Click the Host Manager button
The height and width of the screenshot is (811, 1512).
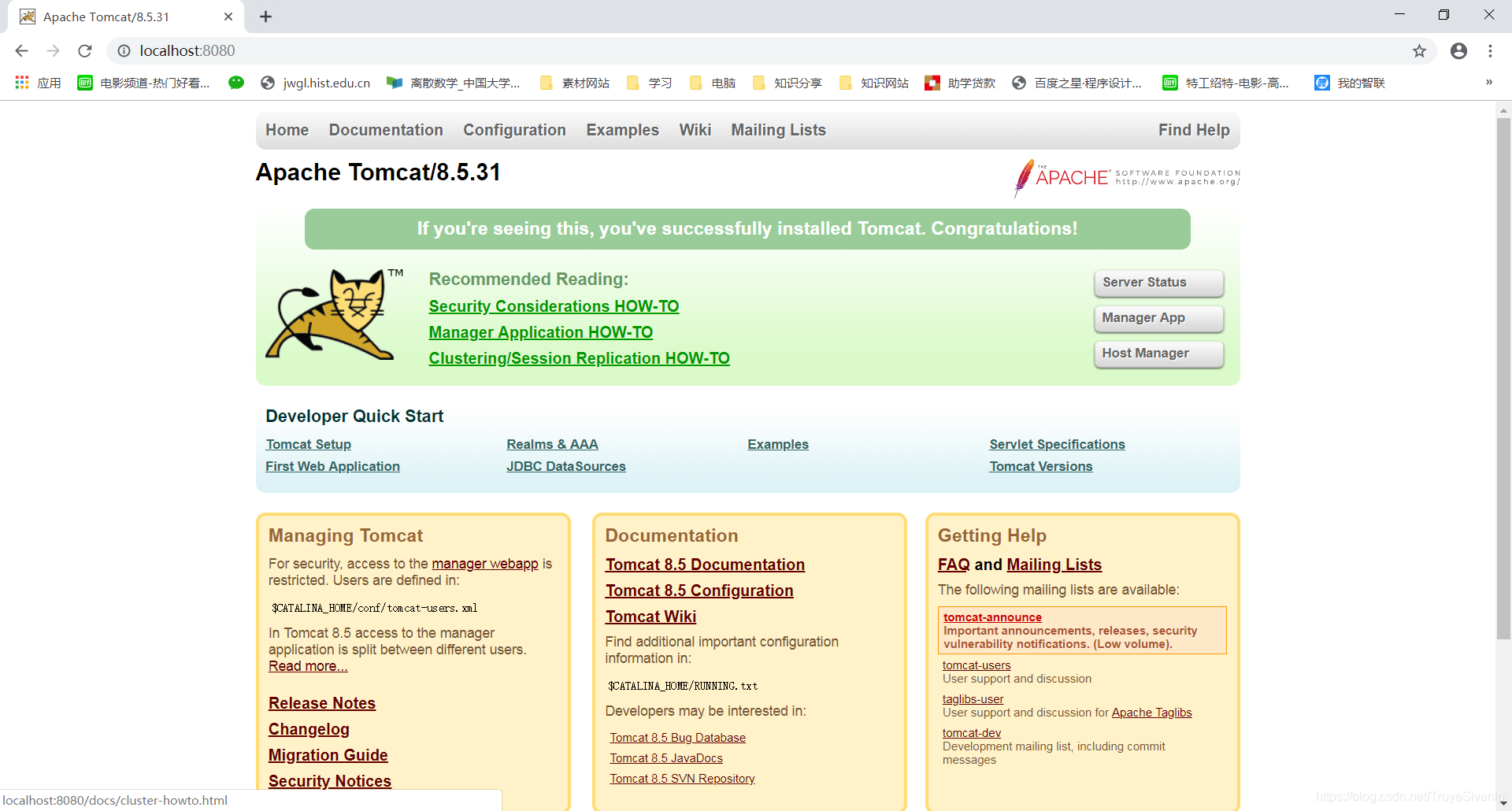[x=1158, y=354]
